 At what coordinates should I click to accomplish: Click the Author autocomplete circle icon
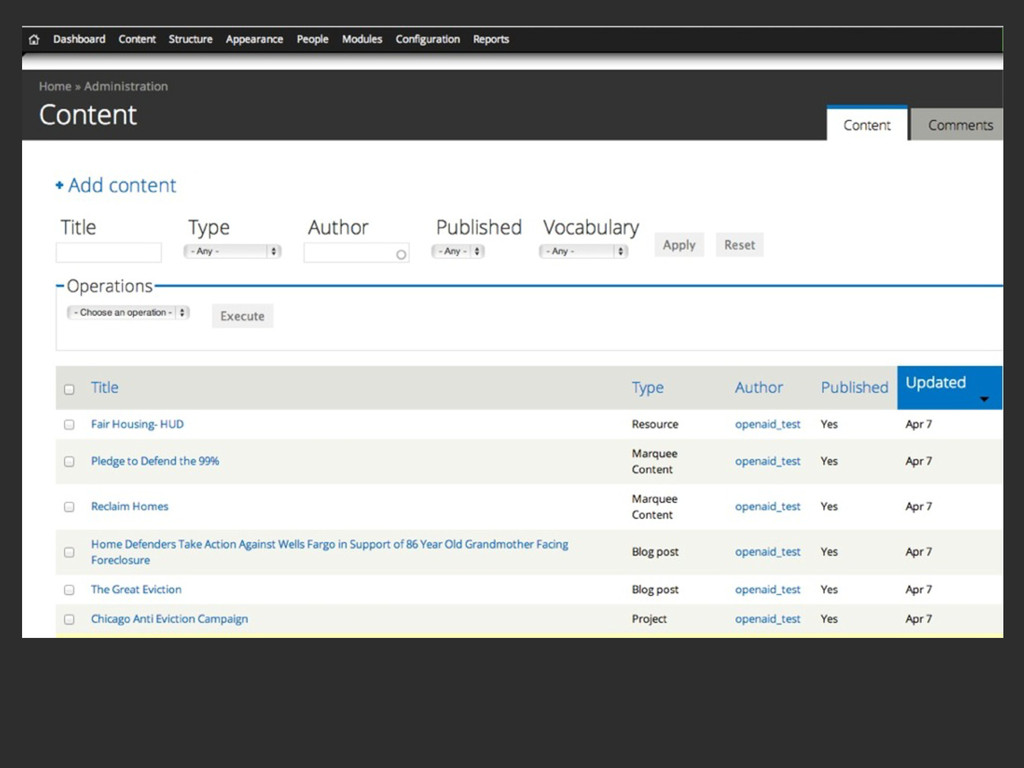(401, 255)
